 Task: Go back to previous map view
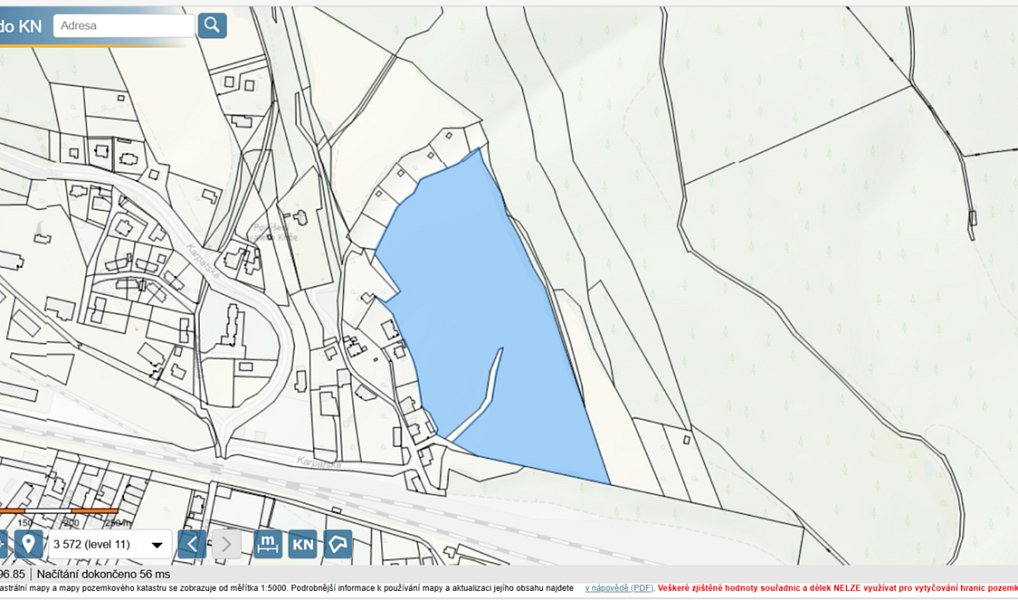click(x=192, y=544)
